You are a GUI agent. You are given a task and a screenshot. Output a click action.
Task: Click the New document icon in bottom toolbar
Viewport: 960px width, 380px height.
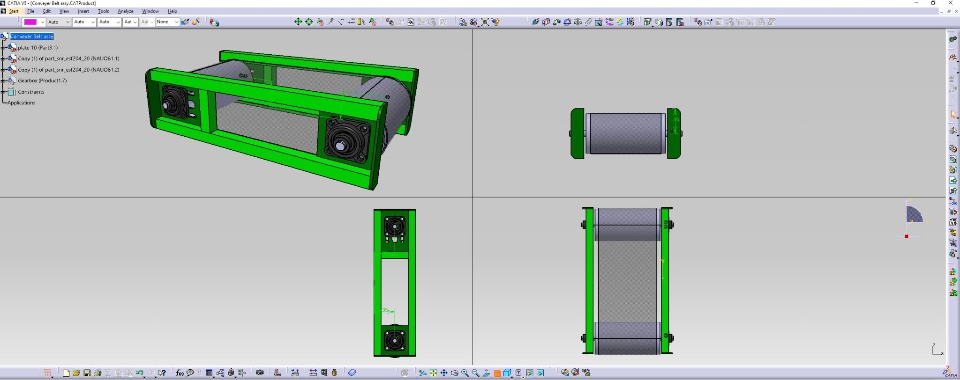click(66, 372)
